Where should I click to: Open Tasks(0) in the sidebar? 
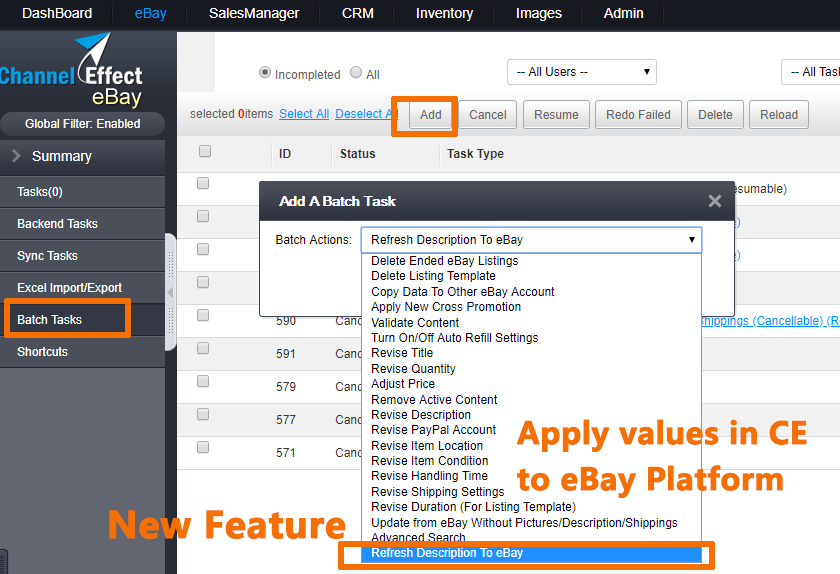click(82, 192)
